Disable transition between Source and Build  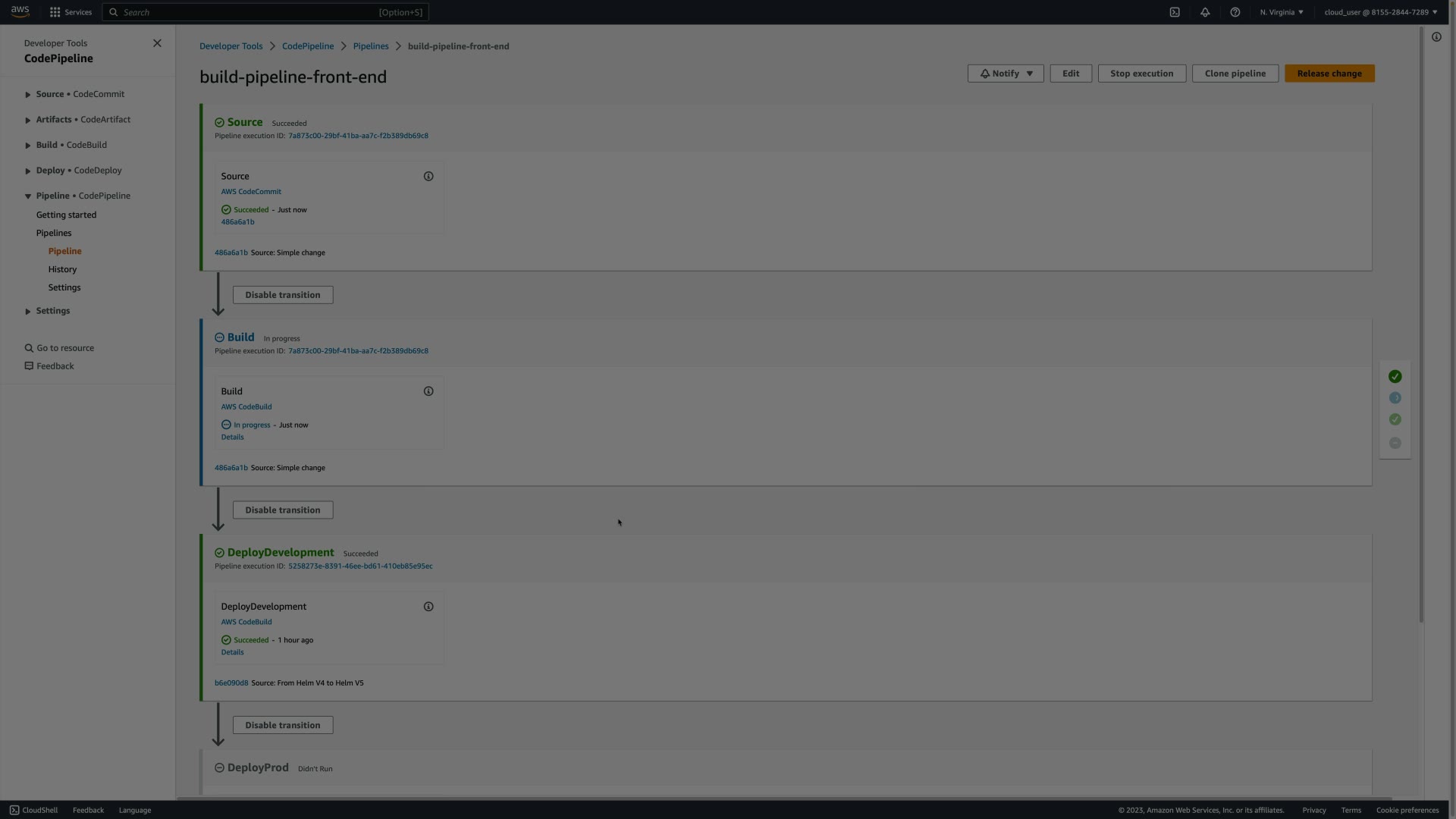point(282,295)
